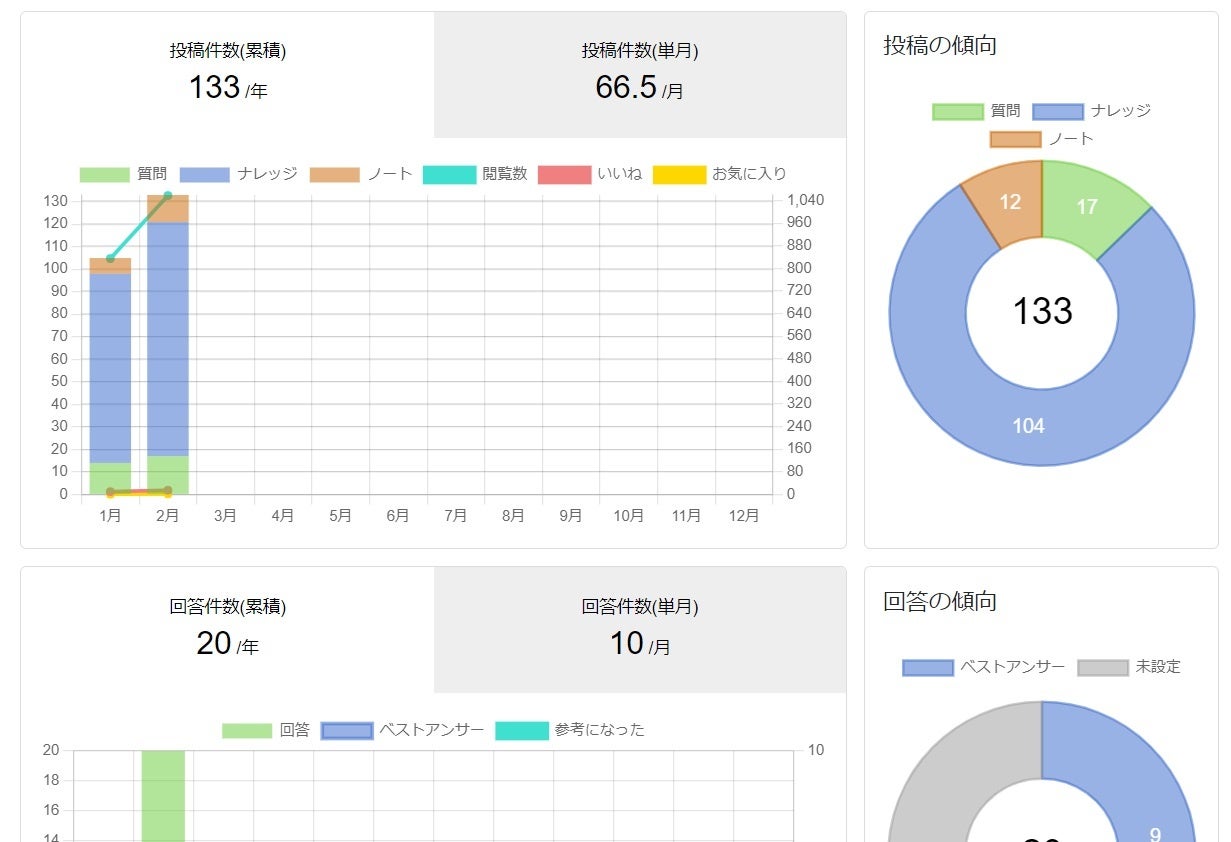1231x842 pixels.
Task: Click the 20 /年 value
Action: pos(228,644)
